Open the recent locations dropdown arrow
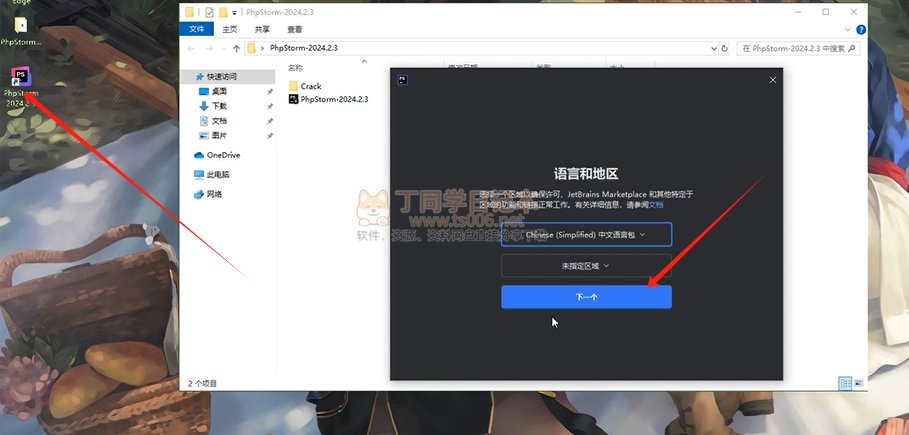 coord(223,49)
